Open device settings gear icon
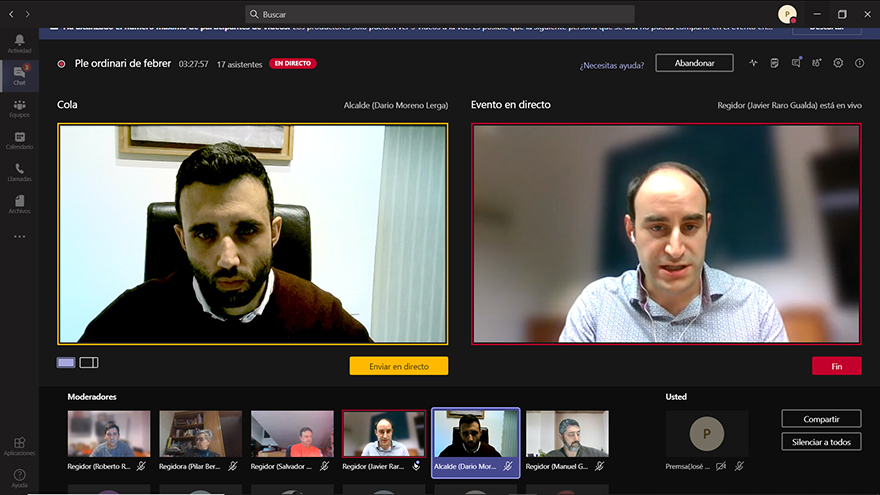Viewport: 880px width, 495px height. tap(838, 63)
